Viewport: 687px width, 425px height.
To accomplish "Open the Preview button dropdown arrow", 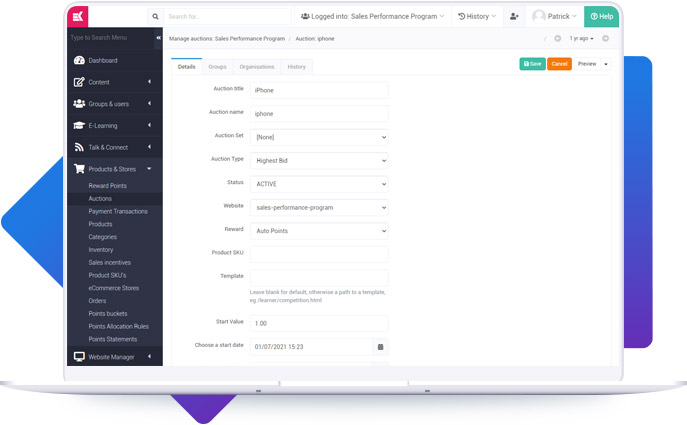I will 605,64.
